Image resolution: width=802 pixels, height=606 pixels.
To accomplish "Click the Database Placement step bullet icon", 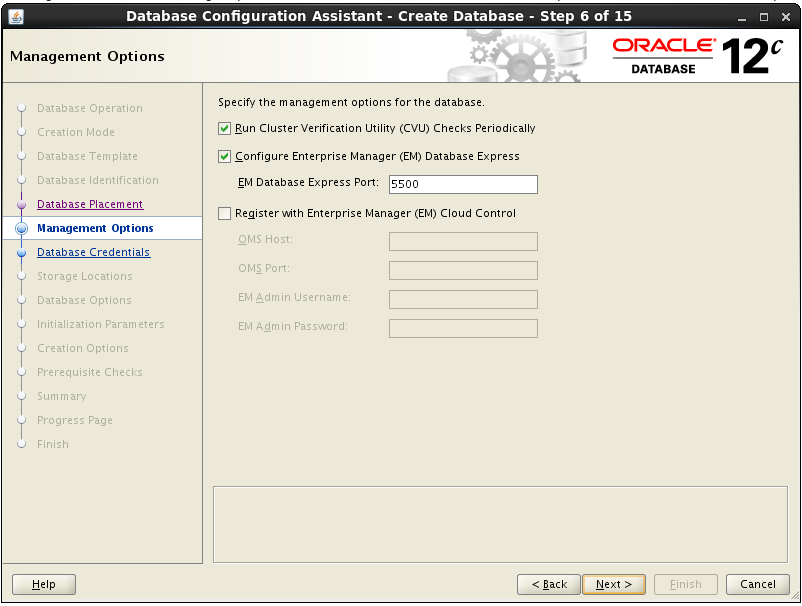I will [x=21, y=205].
